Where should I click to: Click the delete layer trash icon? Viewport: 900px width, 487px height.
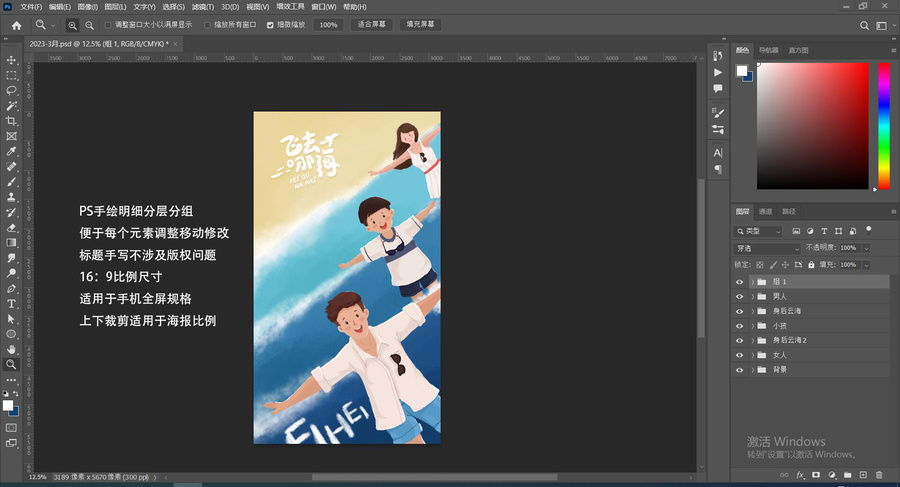coord(879,475)
